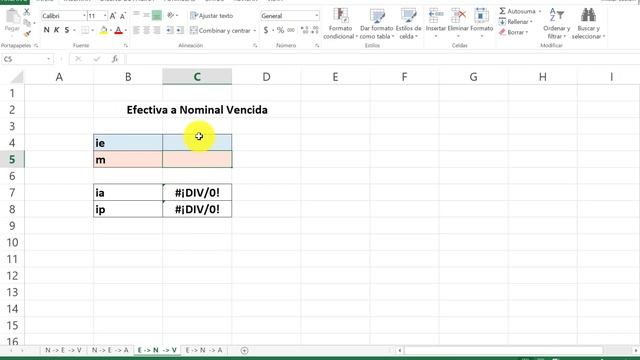The image size is (640, 360).
Task: Open Calibri font name dropdown
Action: point(84,16)
